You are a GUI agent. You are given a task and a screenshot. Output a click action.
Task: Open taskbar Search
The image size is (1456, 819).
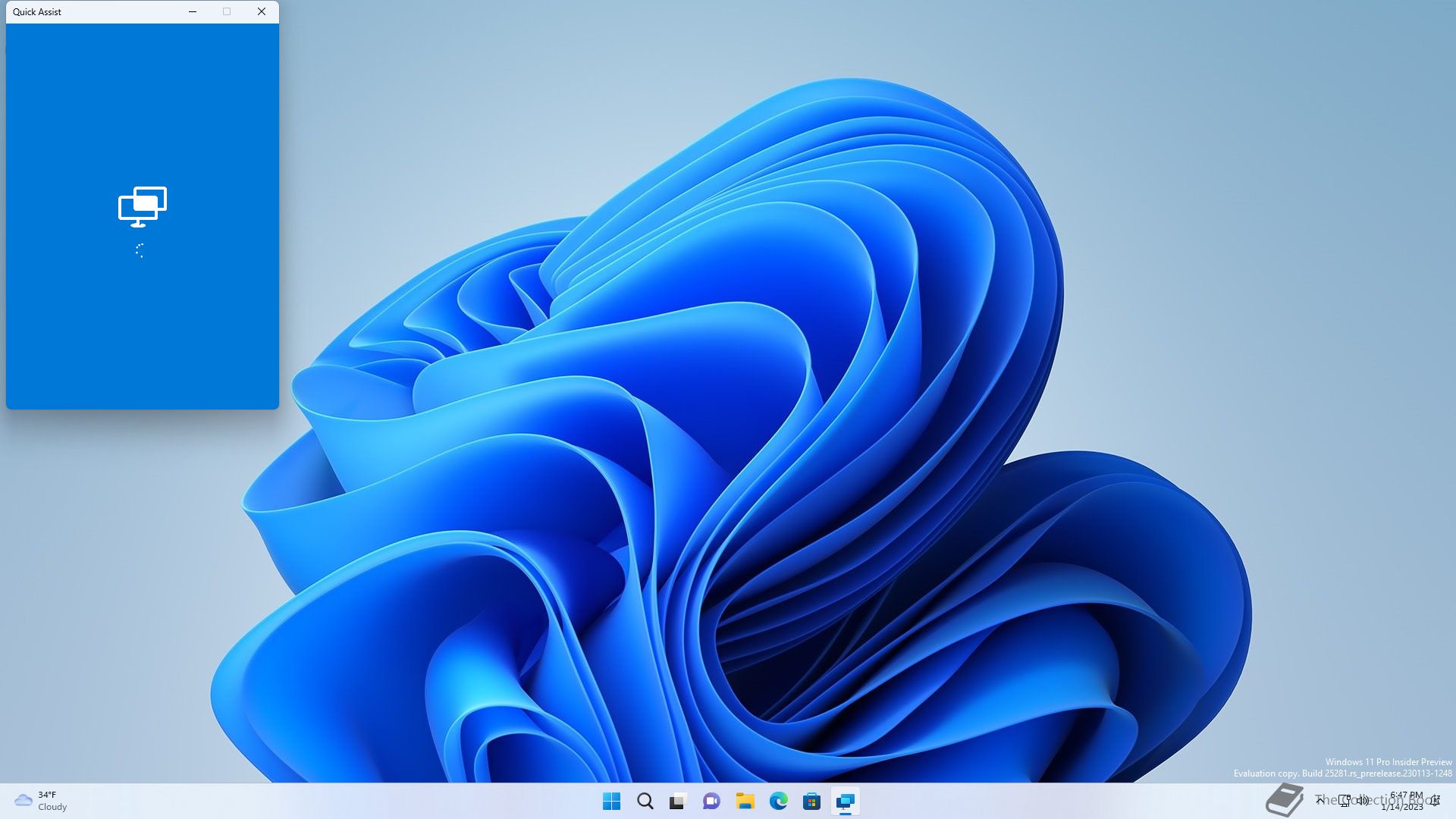click(x=645, y=801)
